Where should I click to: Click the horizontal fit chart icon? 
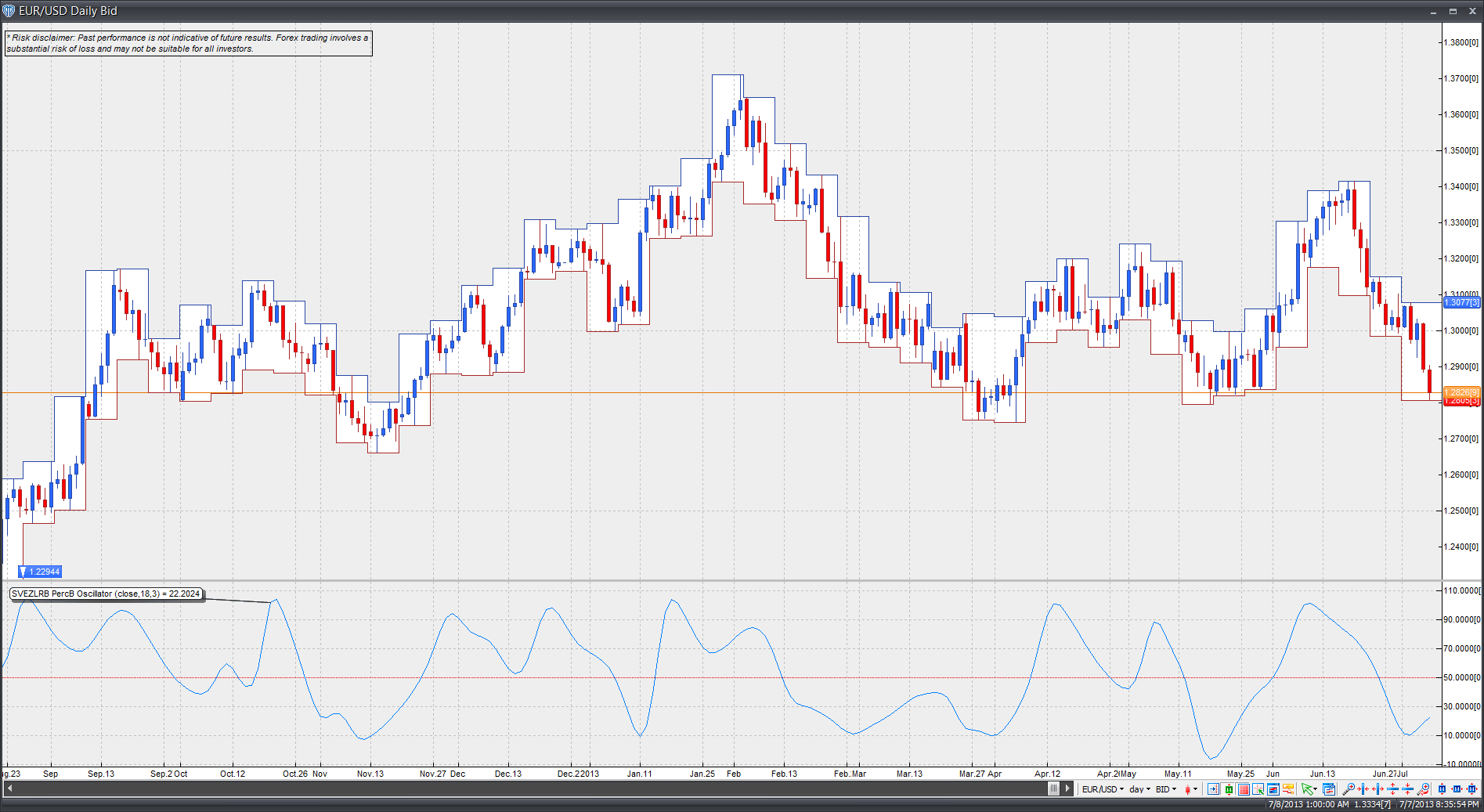pyautogui.click(x=1457, y=789)
